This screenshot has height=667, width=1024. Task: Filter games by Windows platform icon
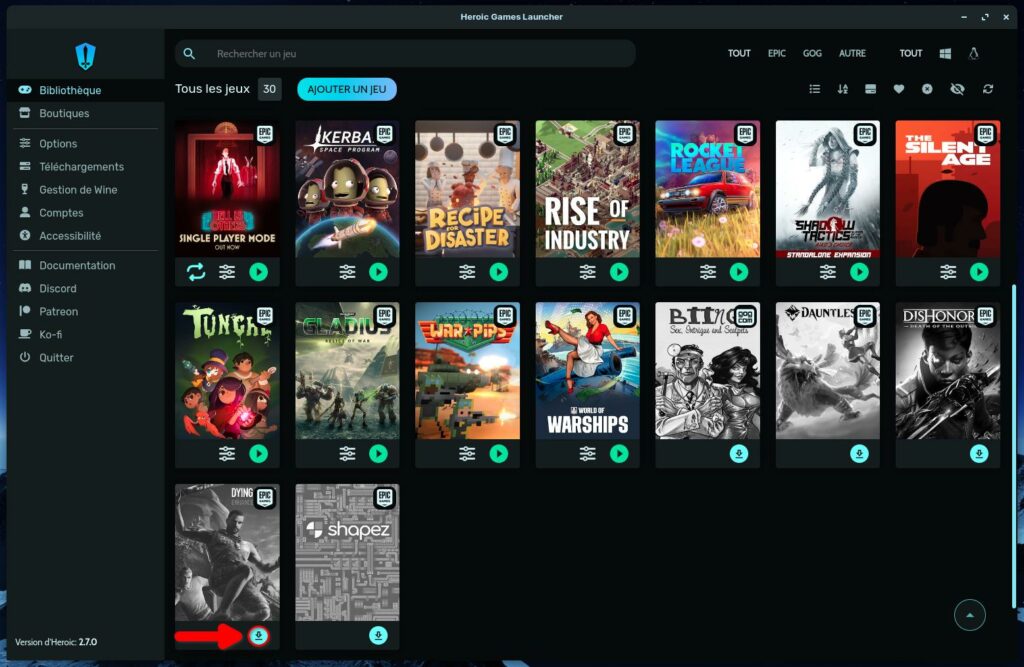[x=945, y=53]
